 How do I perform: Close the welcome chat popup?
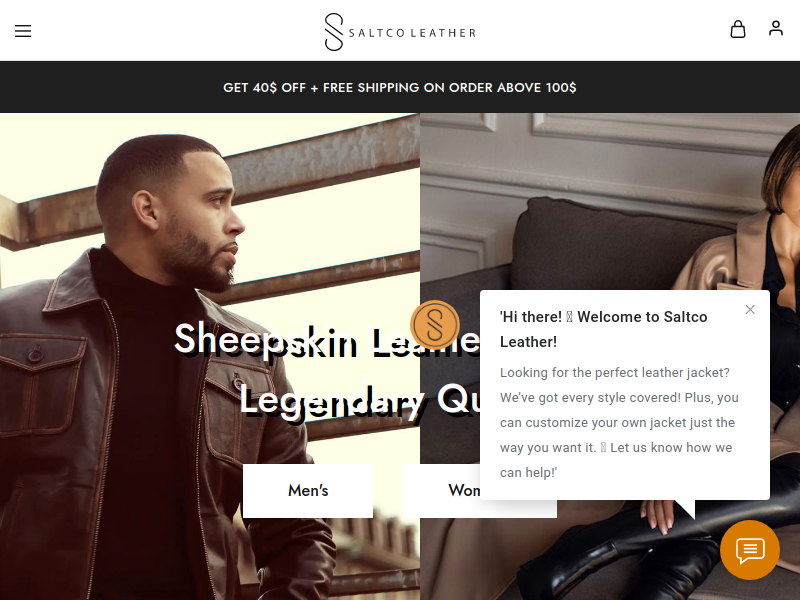click(750, 310)
